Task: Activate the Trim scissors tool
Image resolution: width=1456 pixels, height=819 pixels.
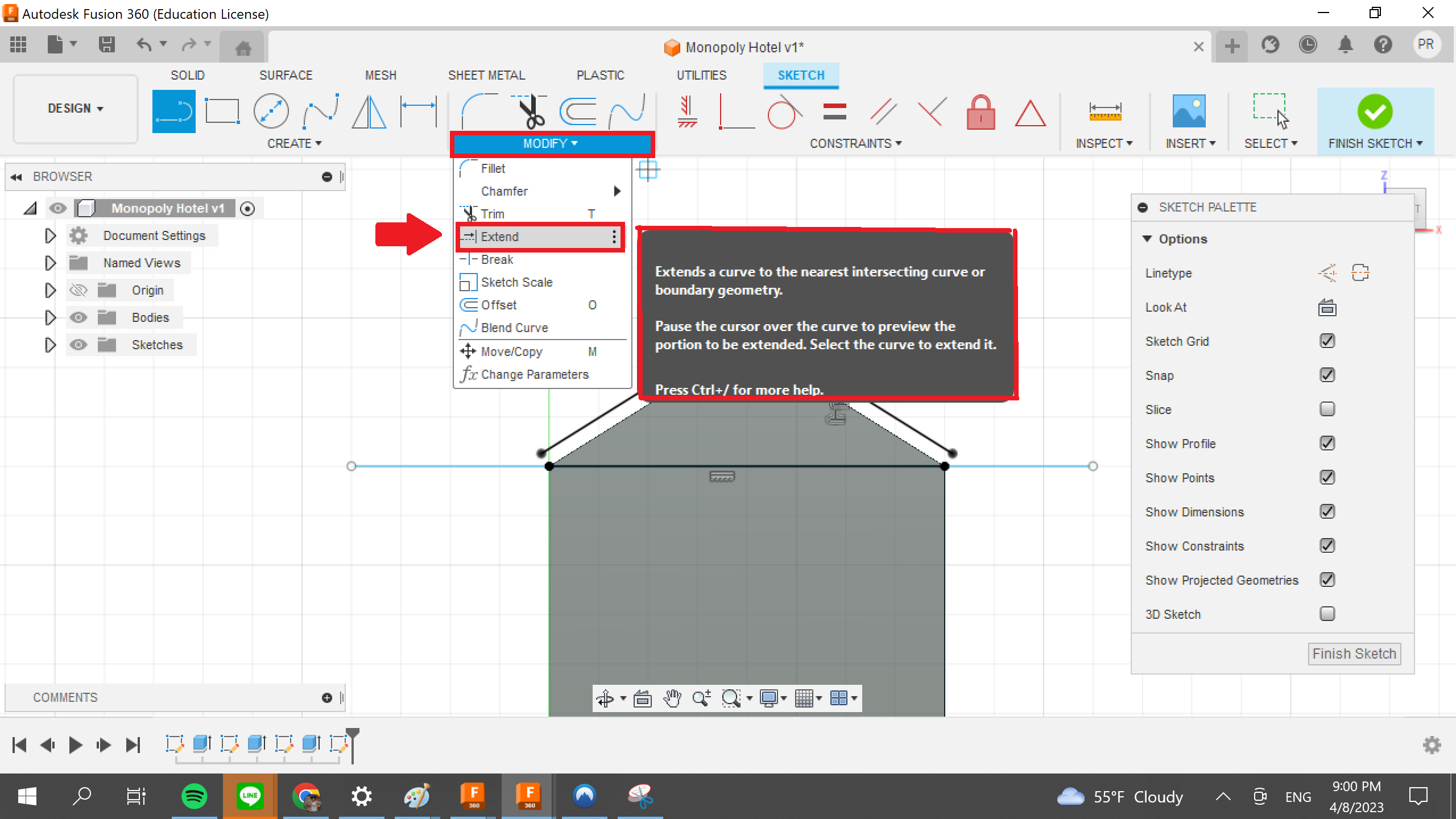Action: 530,111
